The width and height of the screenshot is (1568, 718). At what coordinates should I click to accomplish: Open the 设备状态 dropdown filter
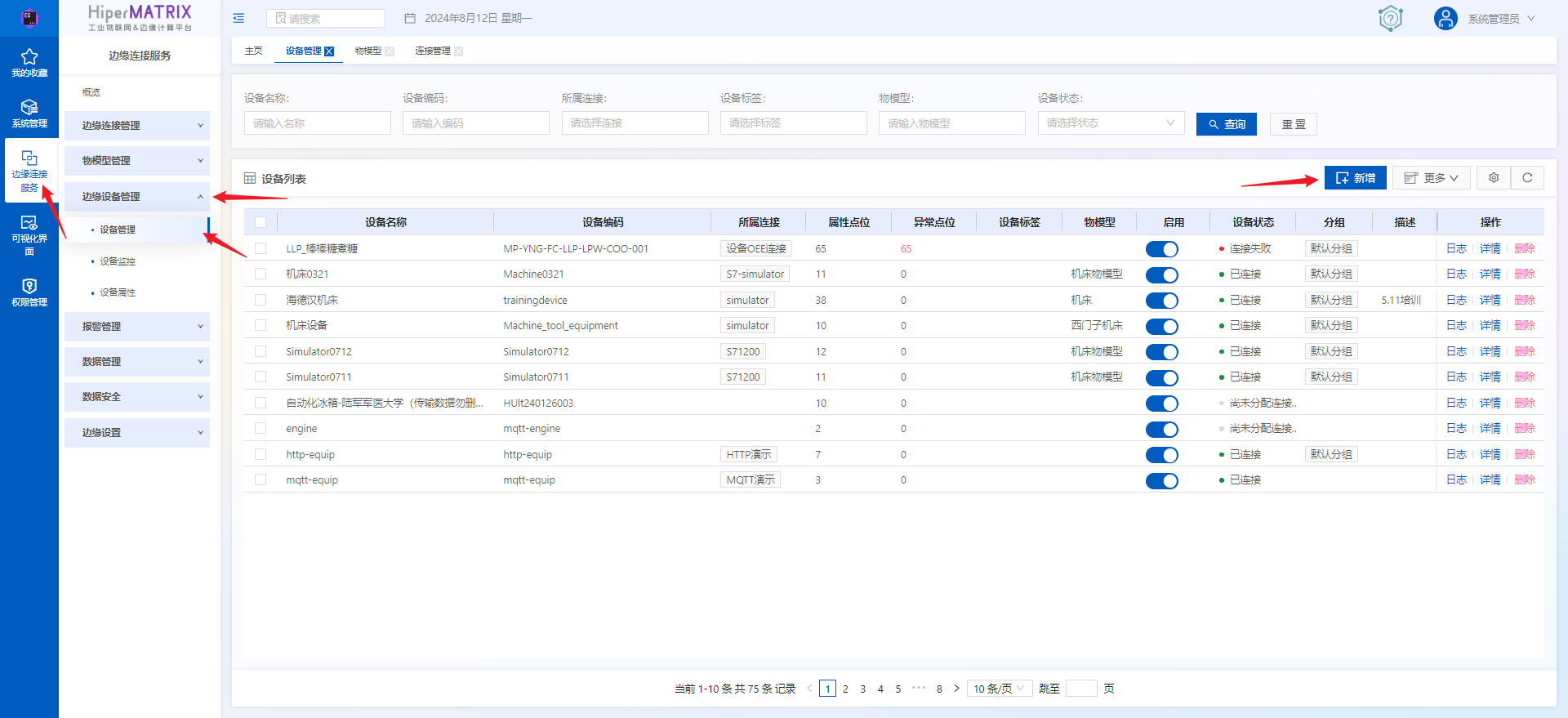point(1111,123)
